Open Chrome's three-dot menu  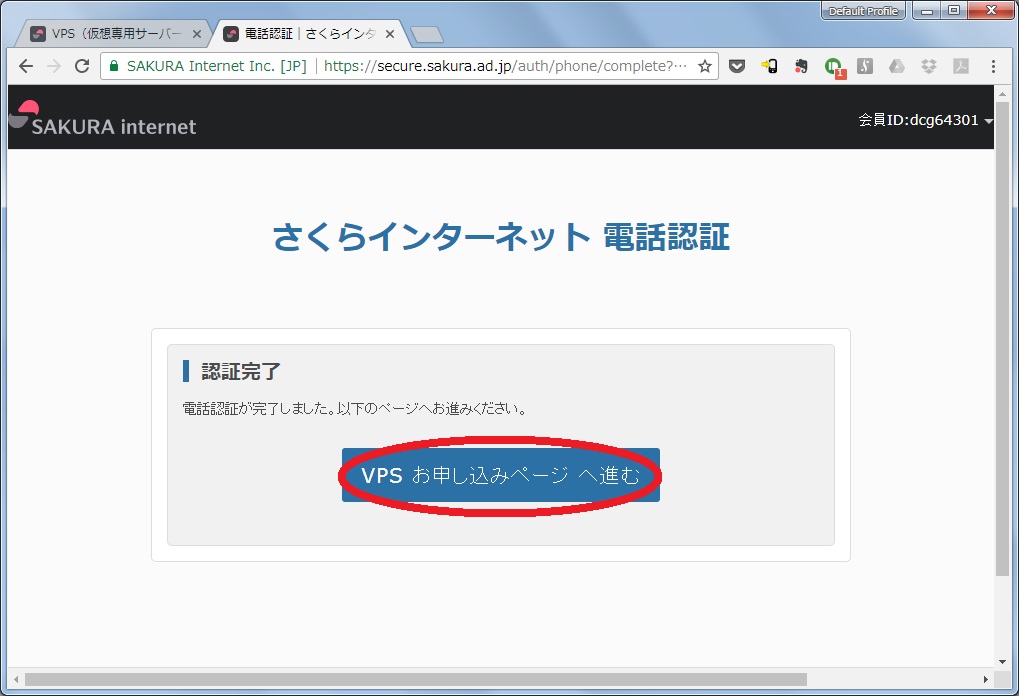pyautogui.click(x=993, y=66)
